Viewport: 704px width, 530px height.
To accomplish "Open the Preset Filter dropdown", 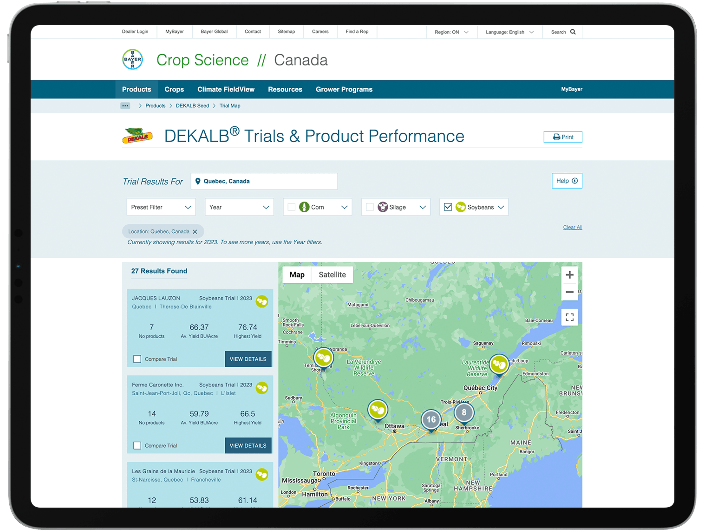I will click(161, 207).
